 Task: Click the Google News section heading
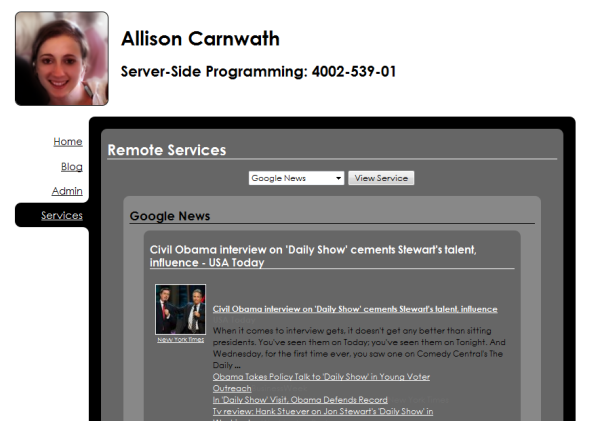pyautogui.click(x=170, y=216)
